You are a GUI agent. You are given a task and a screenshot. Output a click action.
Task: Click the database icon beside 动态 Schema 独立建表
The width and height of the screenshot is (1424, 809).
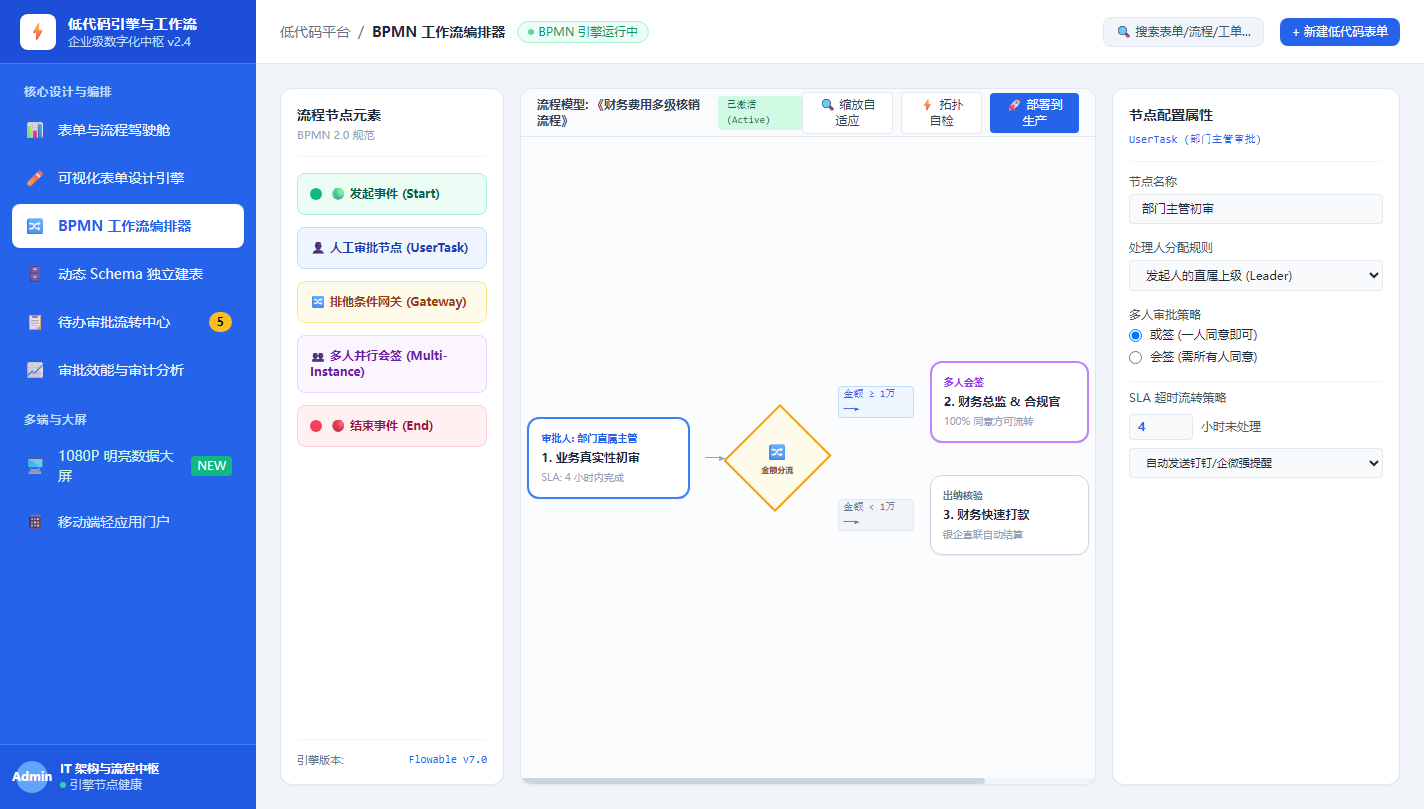(35, 274)
